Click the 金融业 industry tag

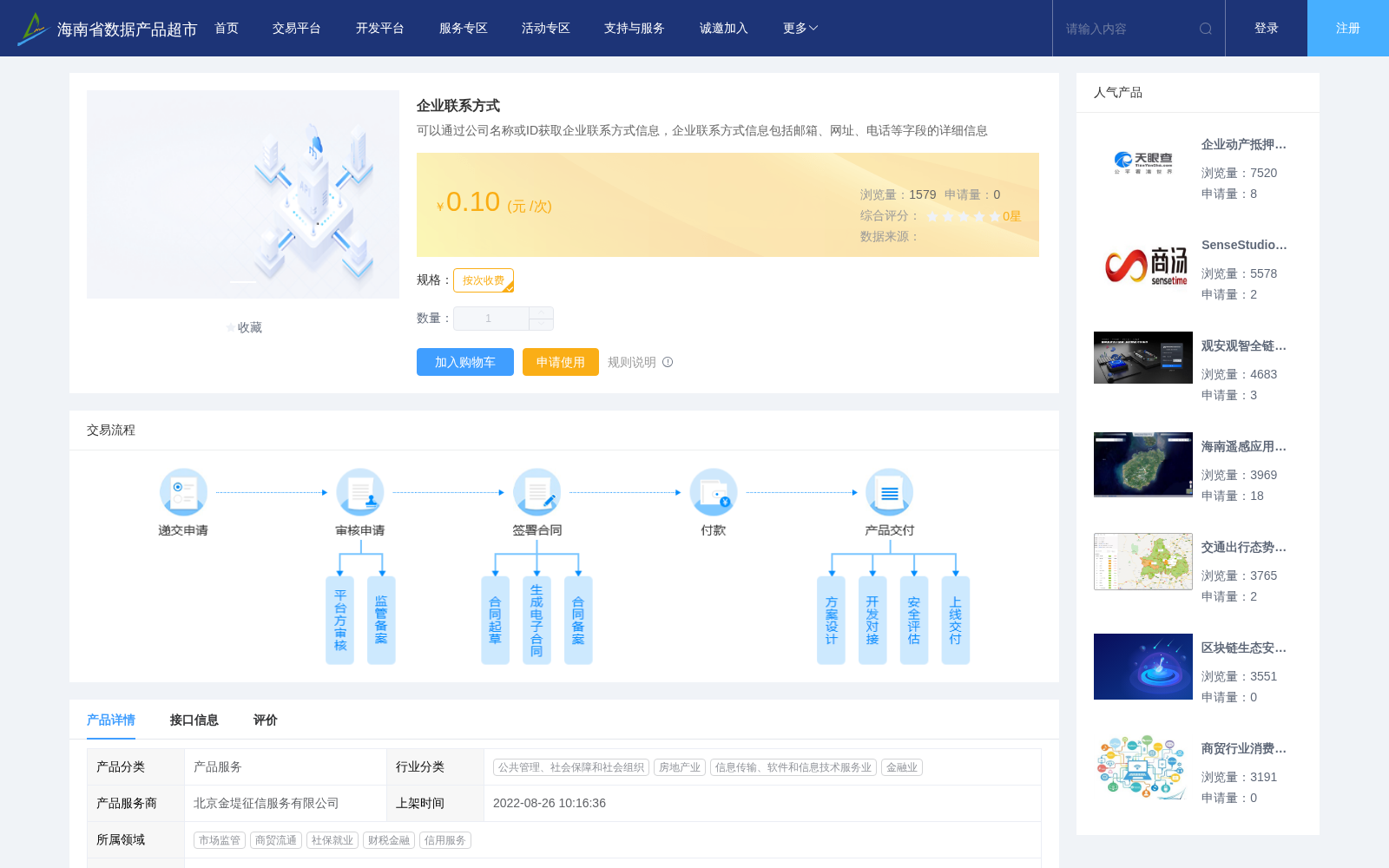pyautogui.click(x=902, y=767)
